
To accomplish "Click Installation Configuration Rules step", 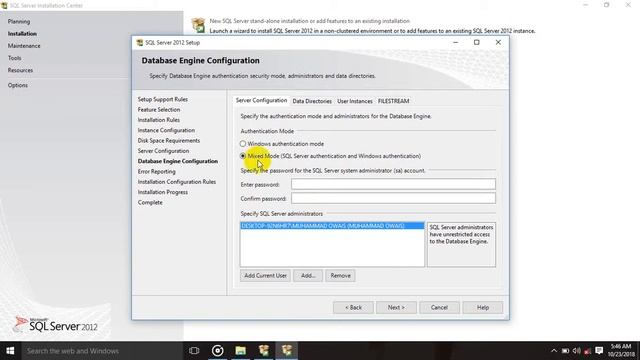I will click(177, 182).
